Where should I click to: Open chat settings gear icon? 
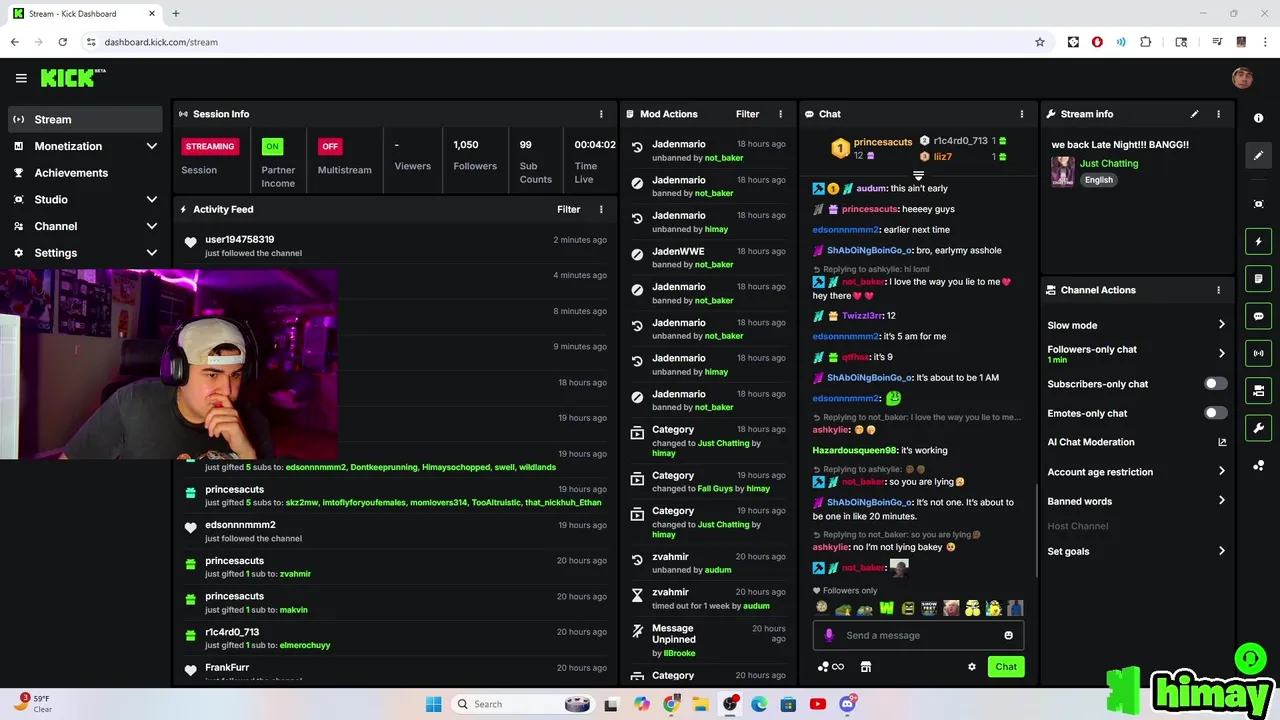971,667
